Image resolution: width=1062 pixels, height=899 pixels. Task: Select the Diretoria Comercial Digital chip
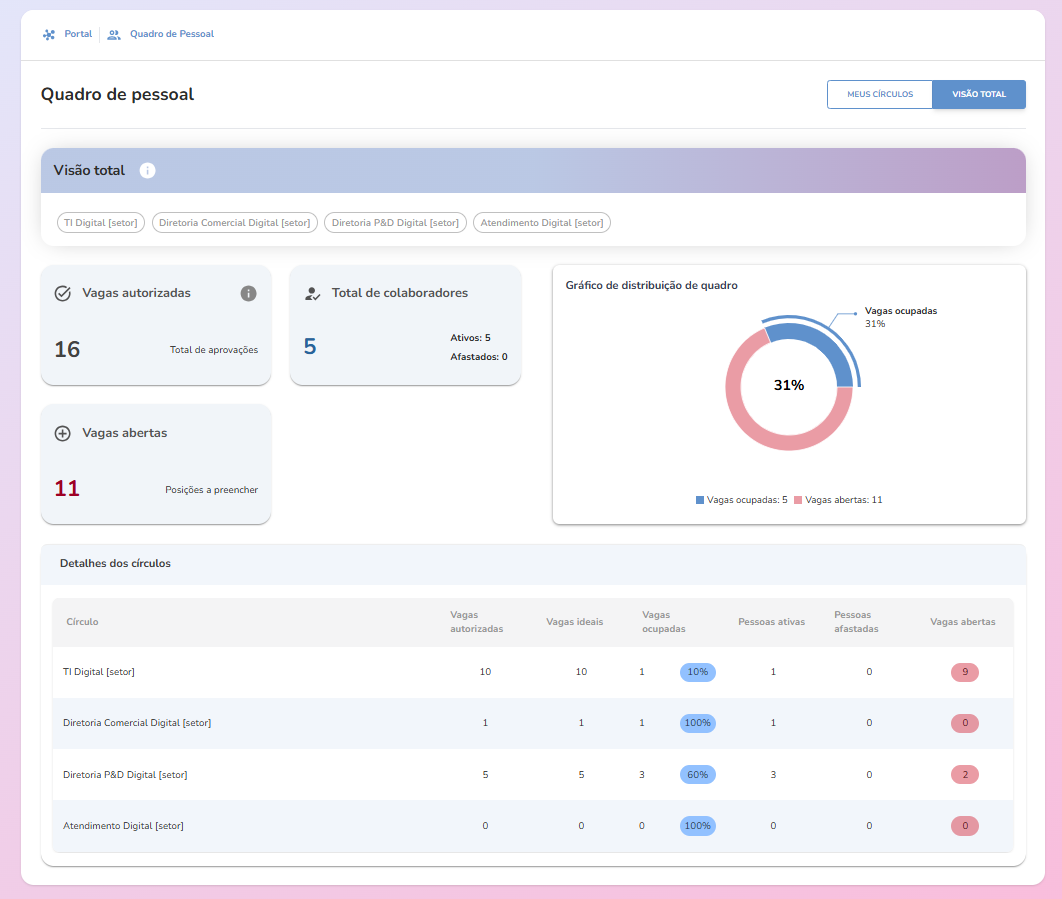pos(235,223)
